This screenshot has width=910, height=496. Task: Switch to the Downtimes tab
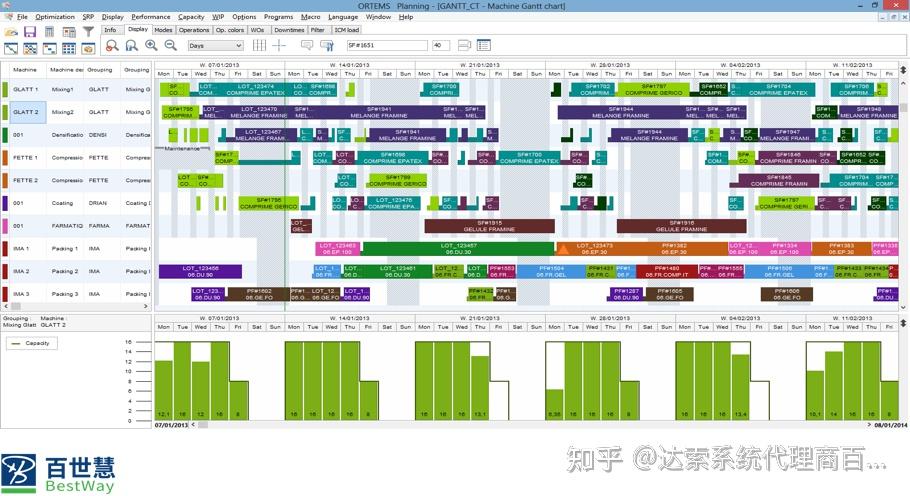(x=289, y=30)
